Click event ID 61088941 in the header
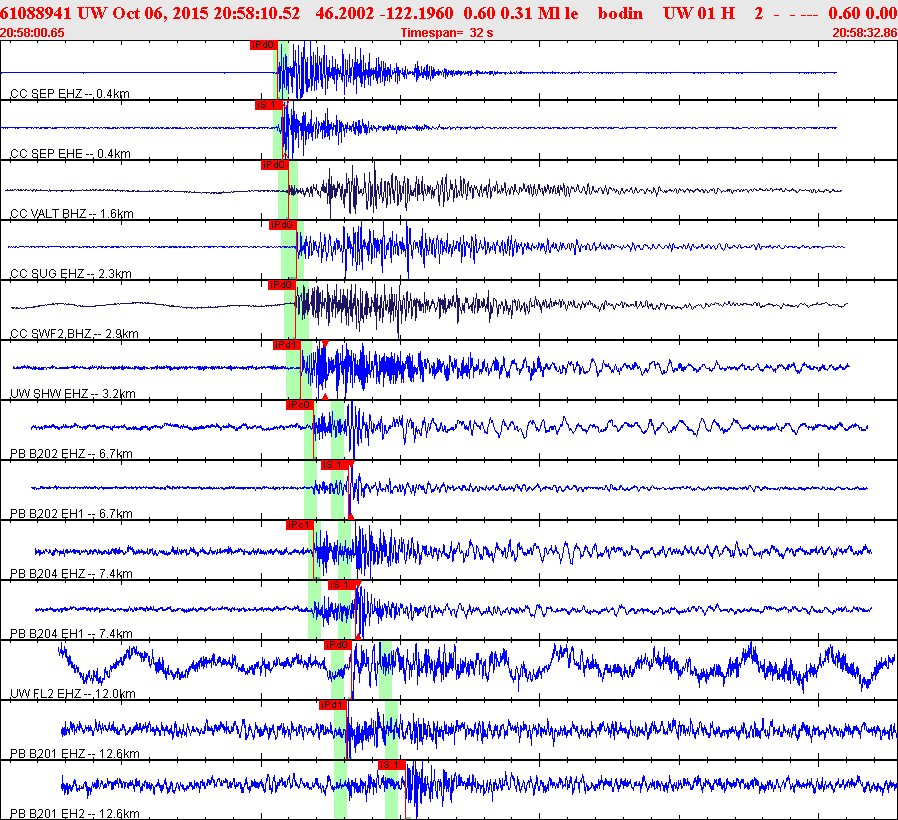The height and width of the screenshot is (820, 898). [36, 14]
